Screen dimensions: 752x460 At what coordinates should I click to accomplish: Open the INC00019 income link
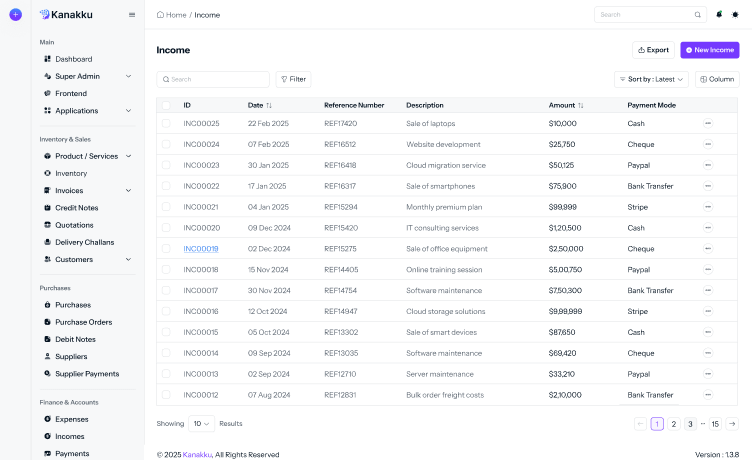(201, 248)
